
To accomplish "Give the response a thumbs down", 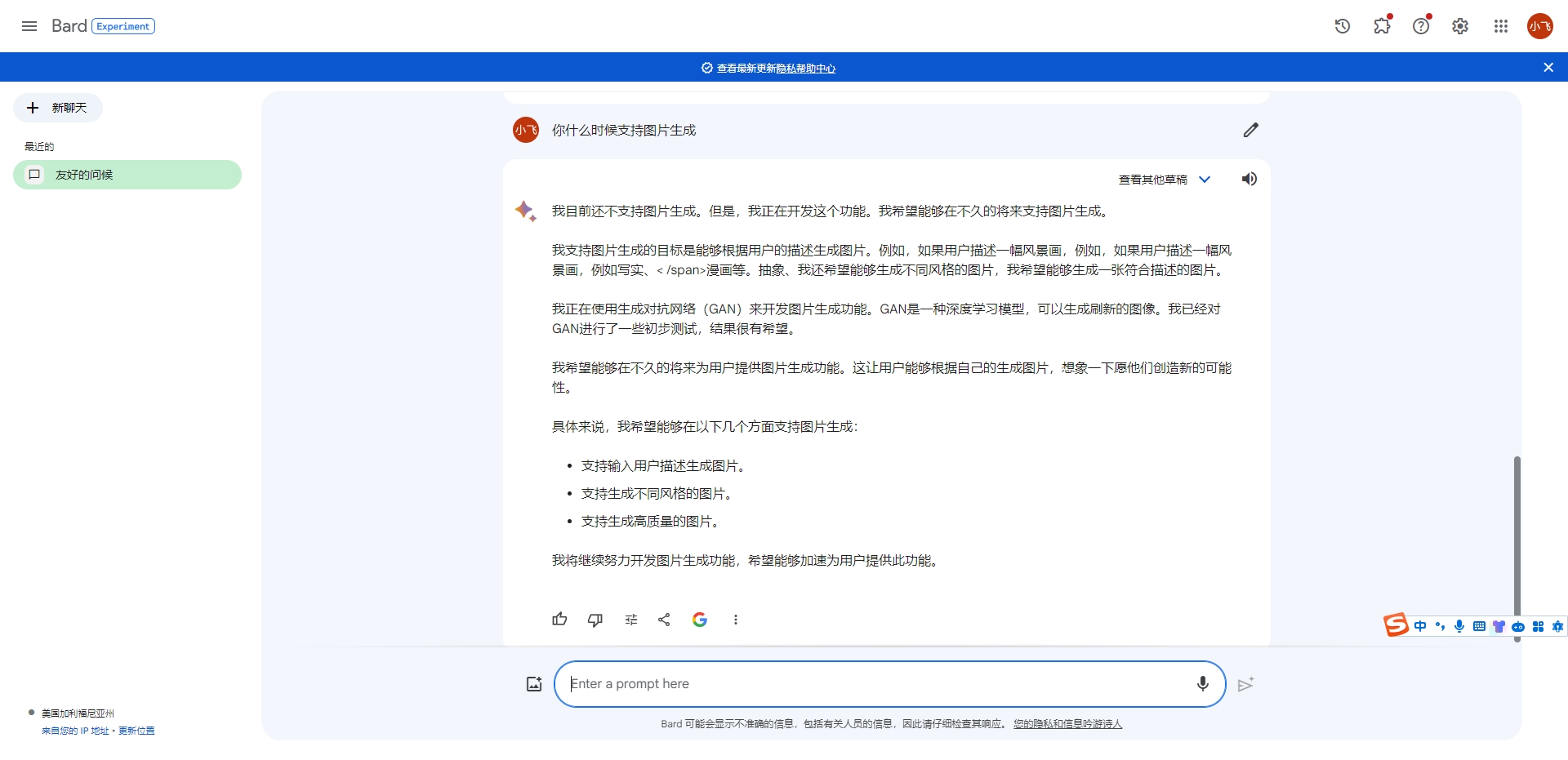I will (x=595, y=620).
